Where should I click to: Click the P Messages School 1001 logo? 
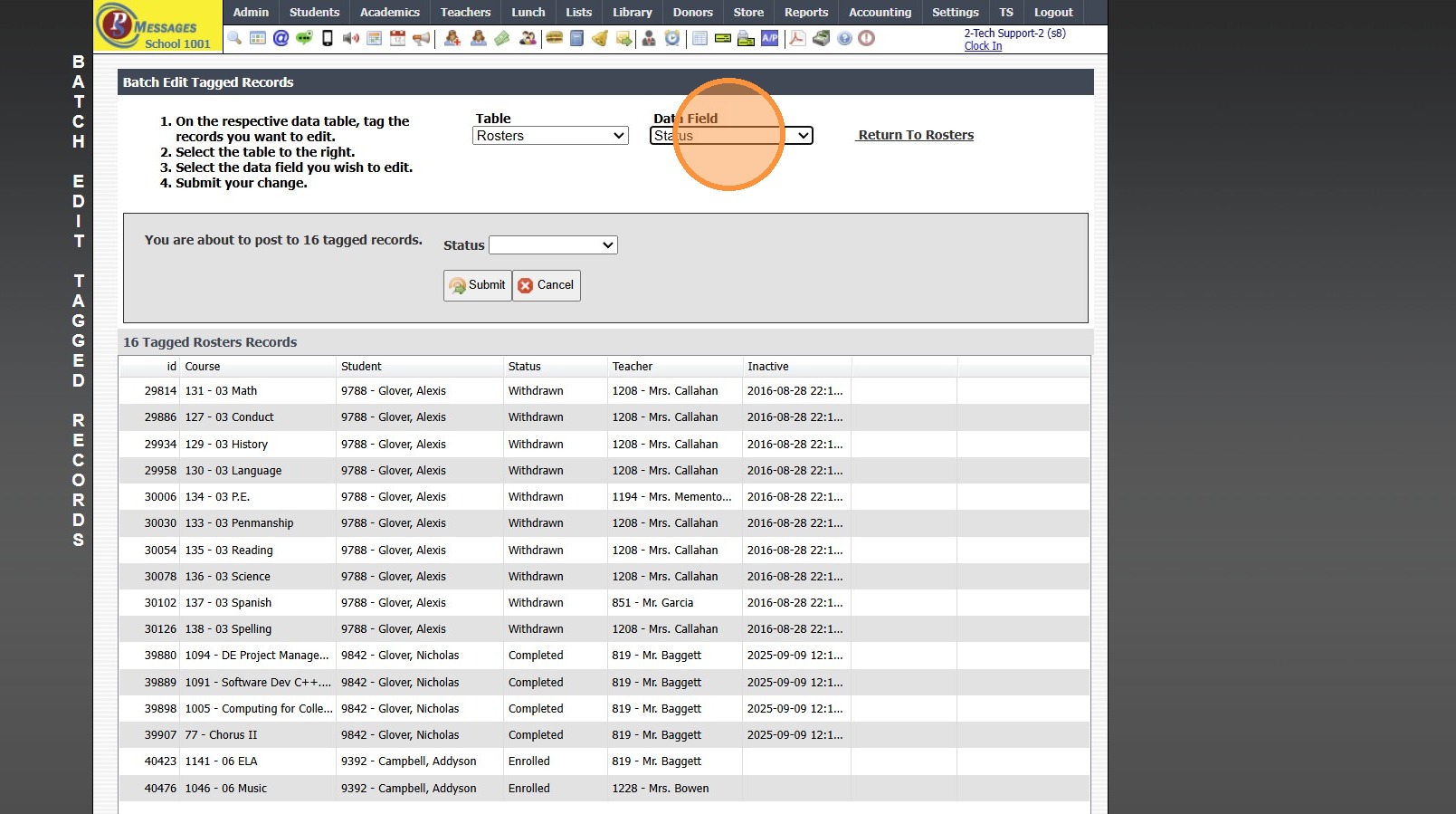(157, 26)
